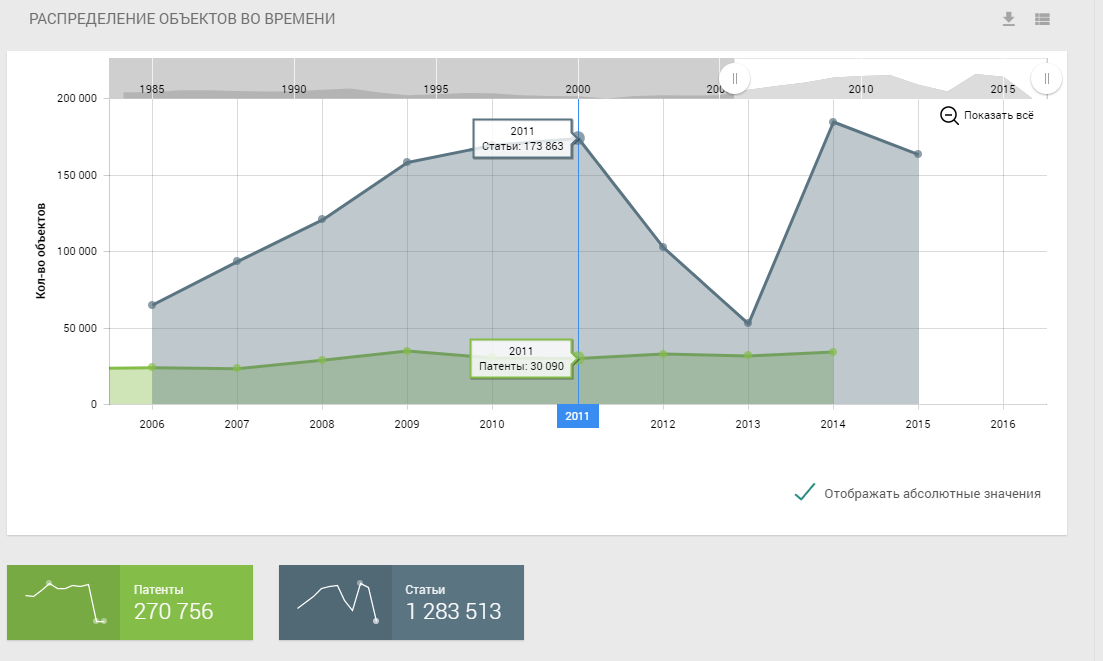Toggle 'Отображать абсолютные значения' checkmark
Viewport: 1103px width, 661px height.
[804, 493]
